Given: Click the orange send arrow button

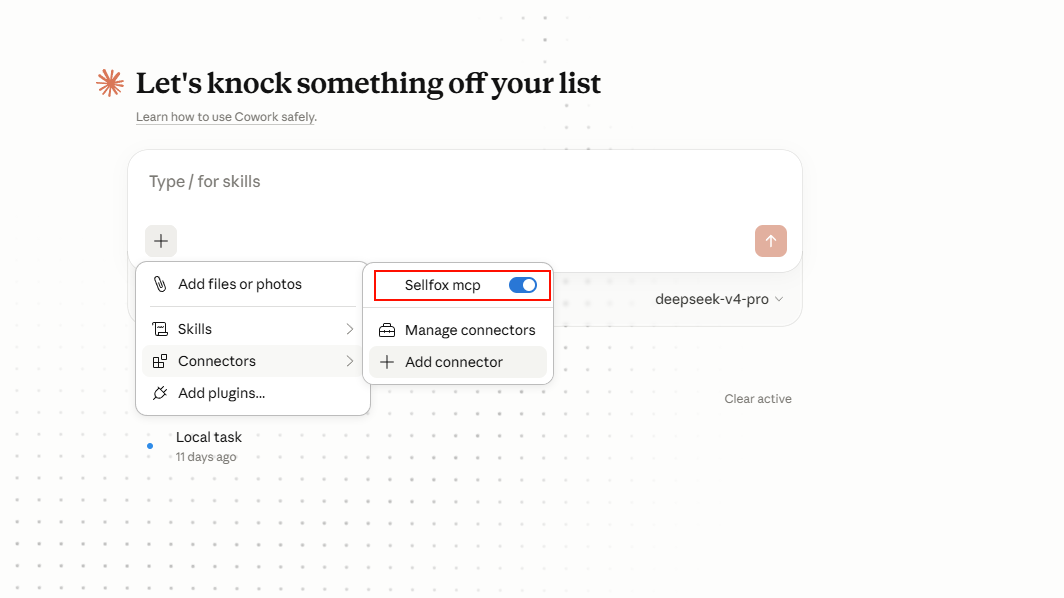Looking at the screenshot, I should 771,241.
